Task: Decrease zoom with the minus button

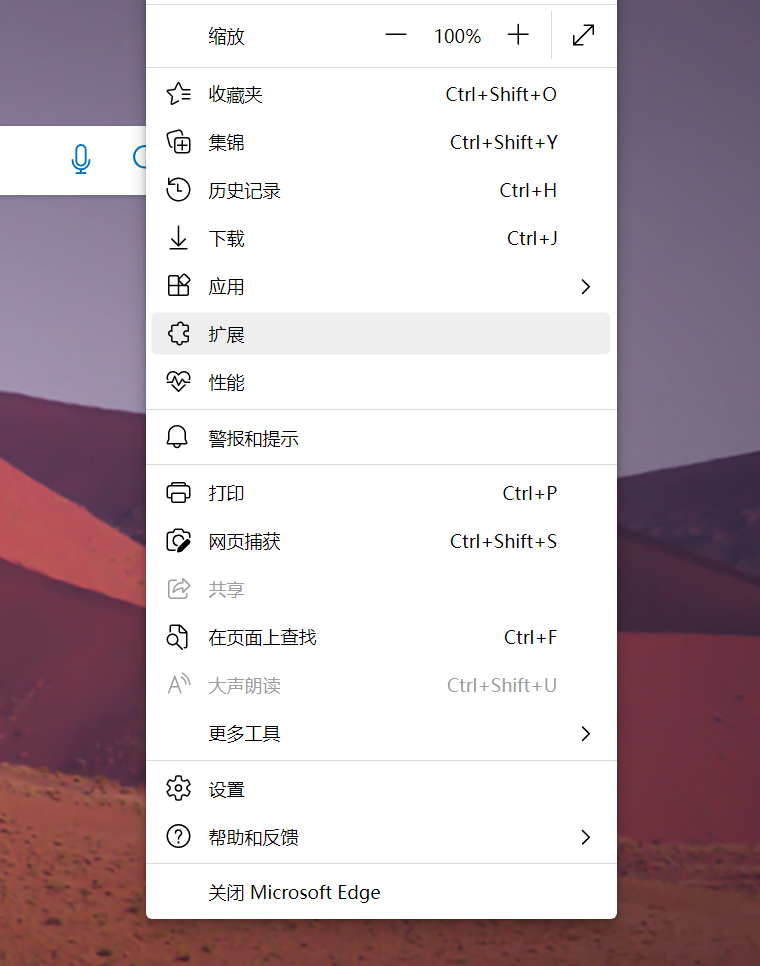Action: coord(395,35)
